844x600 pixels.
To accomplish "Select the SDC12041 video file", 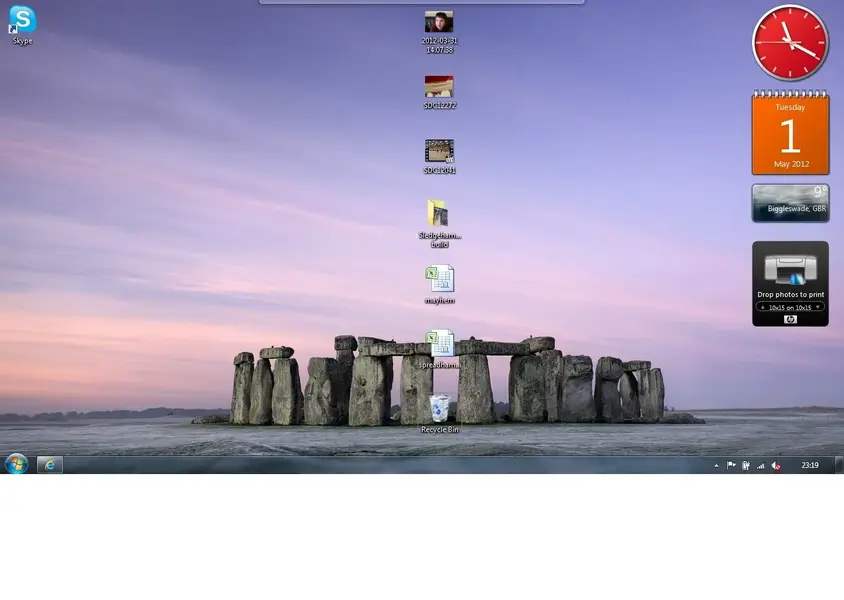I will coord(439,151).
